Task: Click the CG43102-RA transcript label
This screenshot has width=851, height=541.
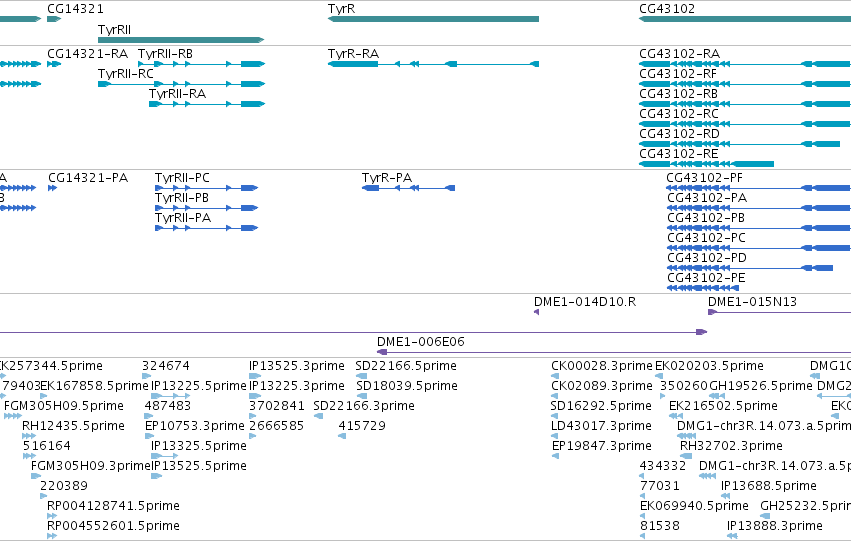Action: [679, 54]
